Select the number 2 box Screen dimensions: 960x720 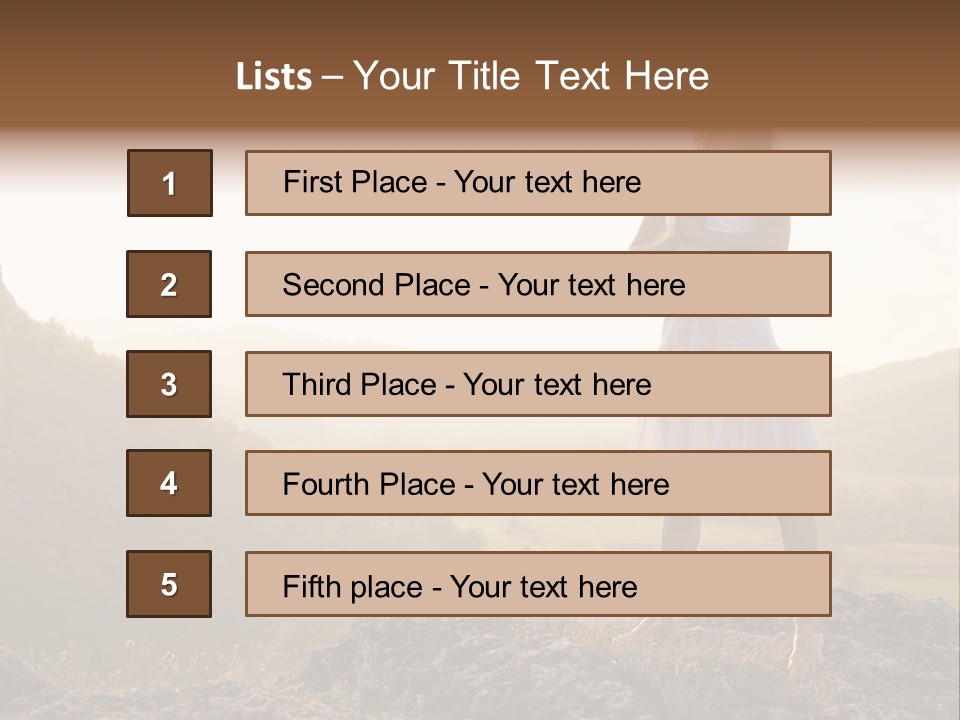tap(169, 284)
